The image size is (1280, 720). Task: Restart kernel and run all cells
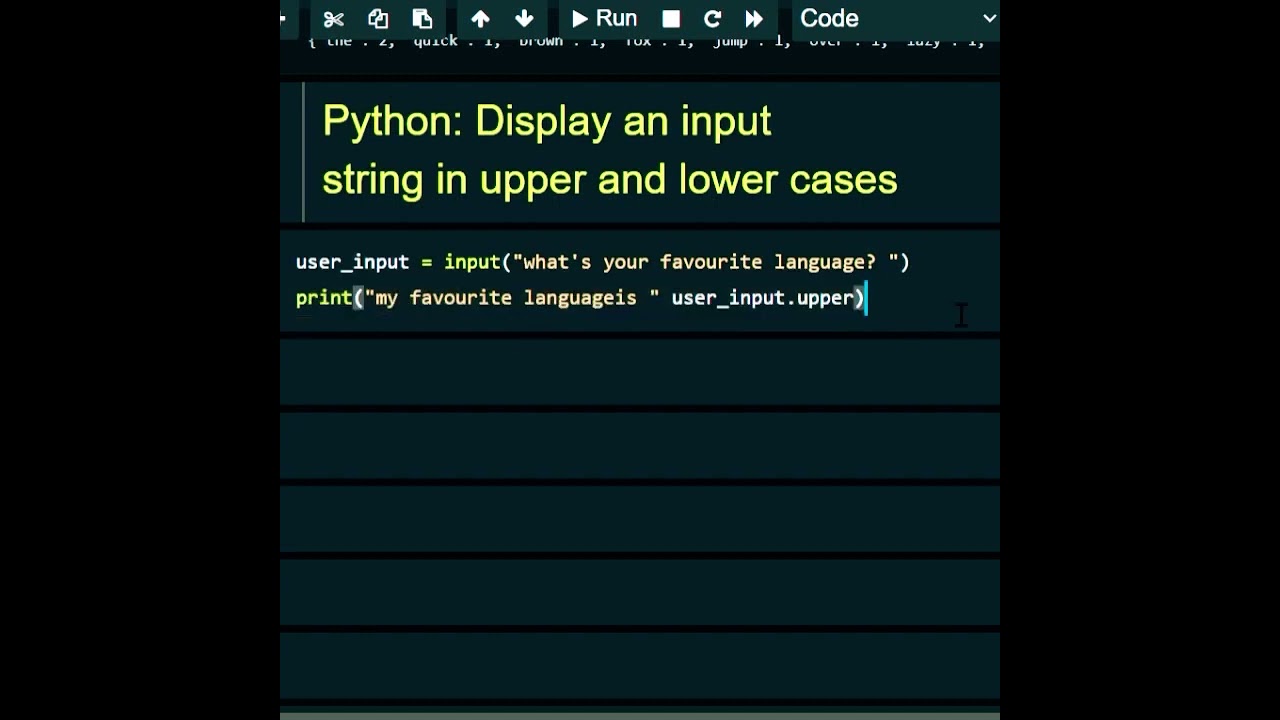(x=754, y=19)
